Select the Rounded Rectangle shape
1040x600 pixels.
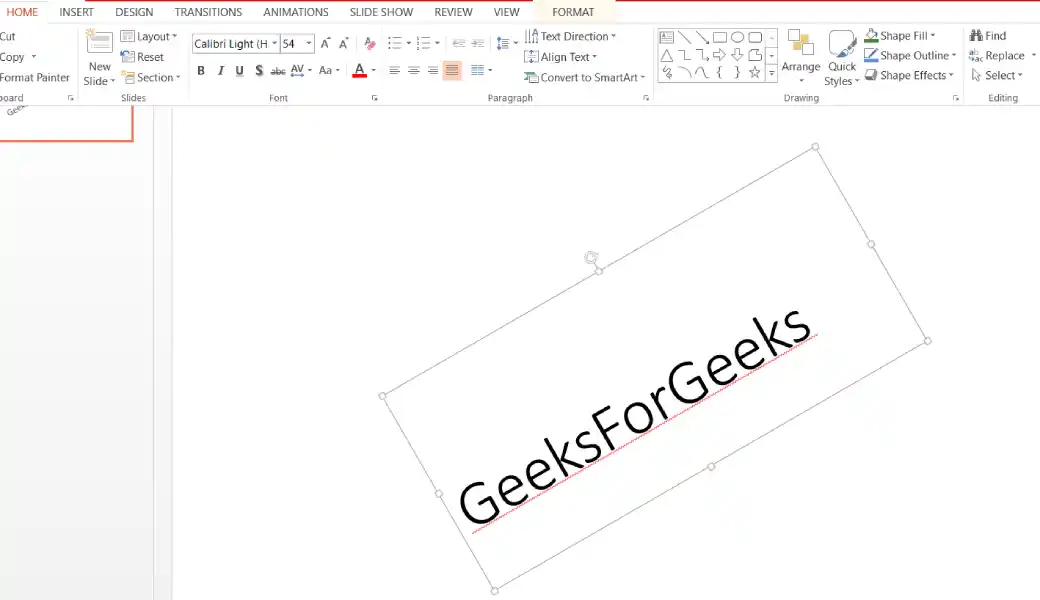[755, 37]
